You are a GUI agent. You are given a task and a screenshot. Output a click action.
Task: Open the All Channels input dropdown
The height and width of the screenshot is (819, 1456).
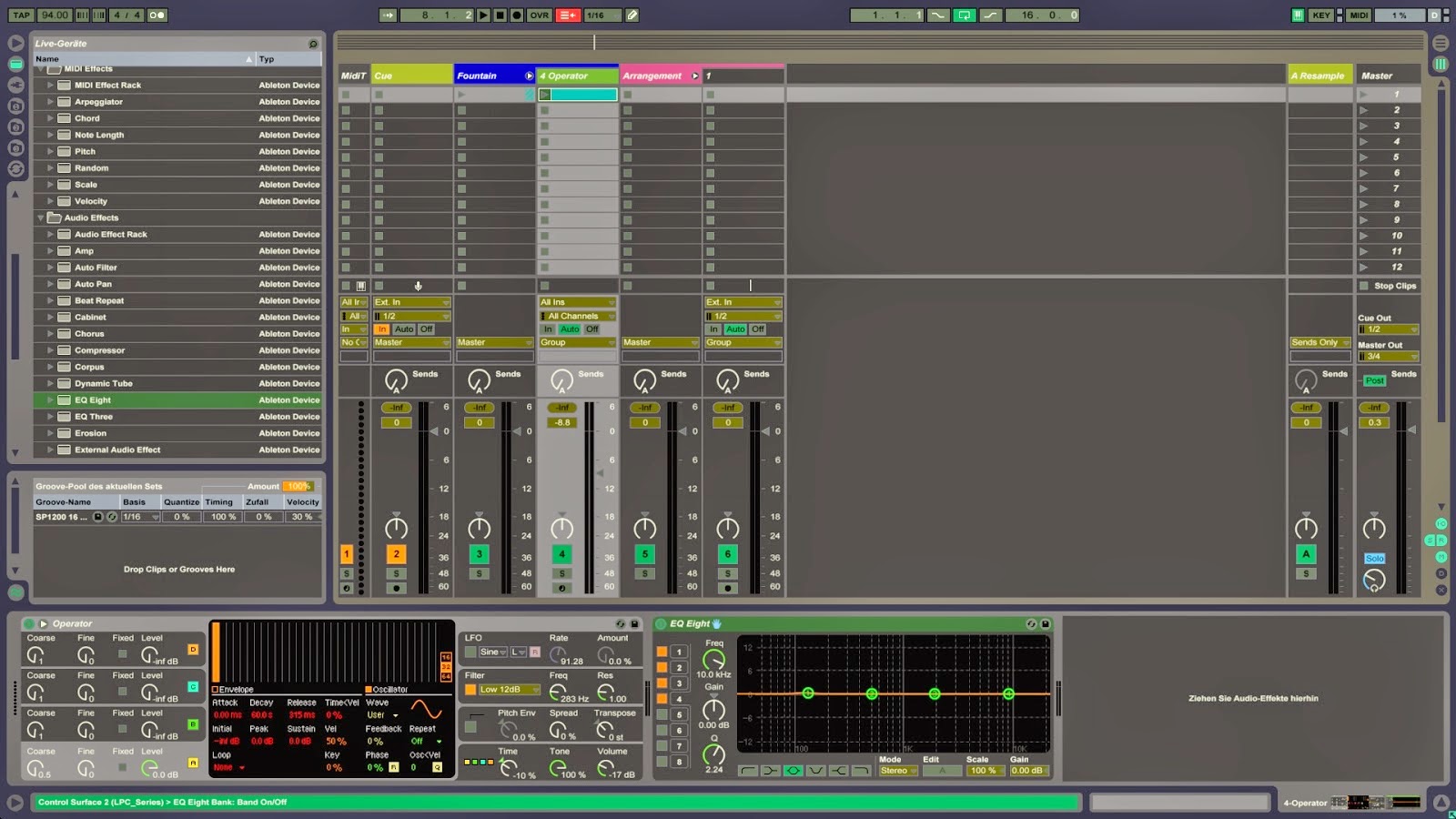[578, 316]
